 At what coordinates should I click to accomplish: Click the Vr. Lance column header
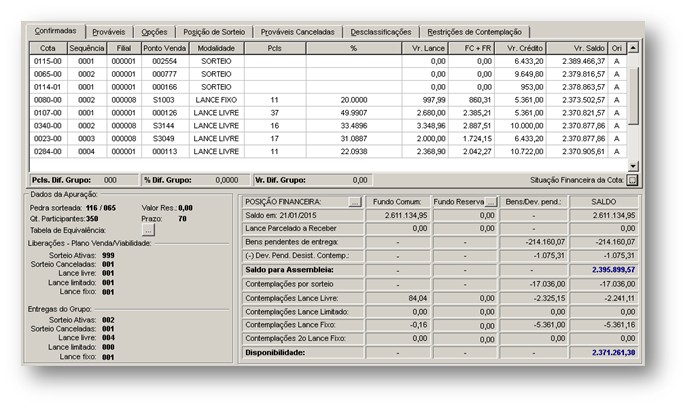pyautogui.click(x=425, y=48)
